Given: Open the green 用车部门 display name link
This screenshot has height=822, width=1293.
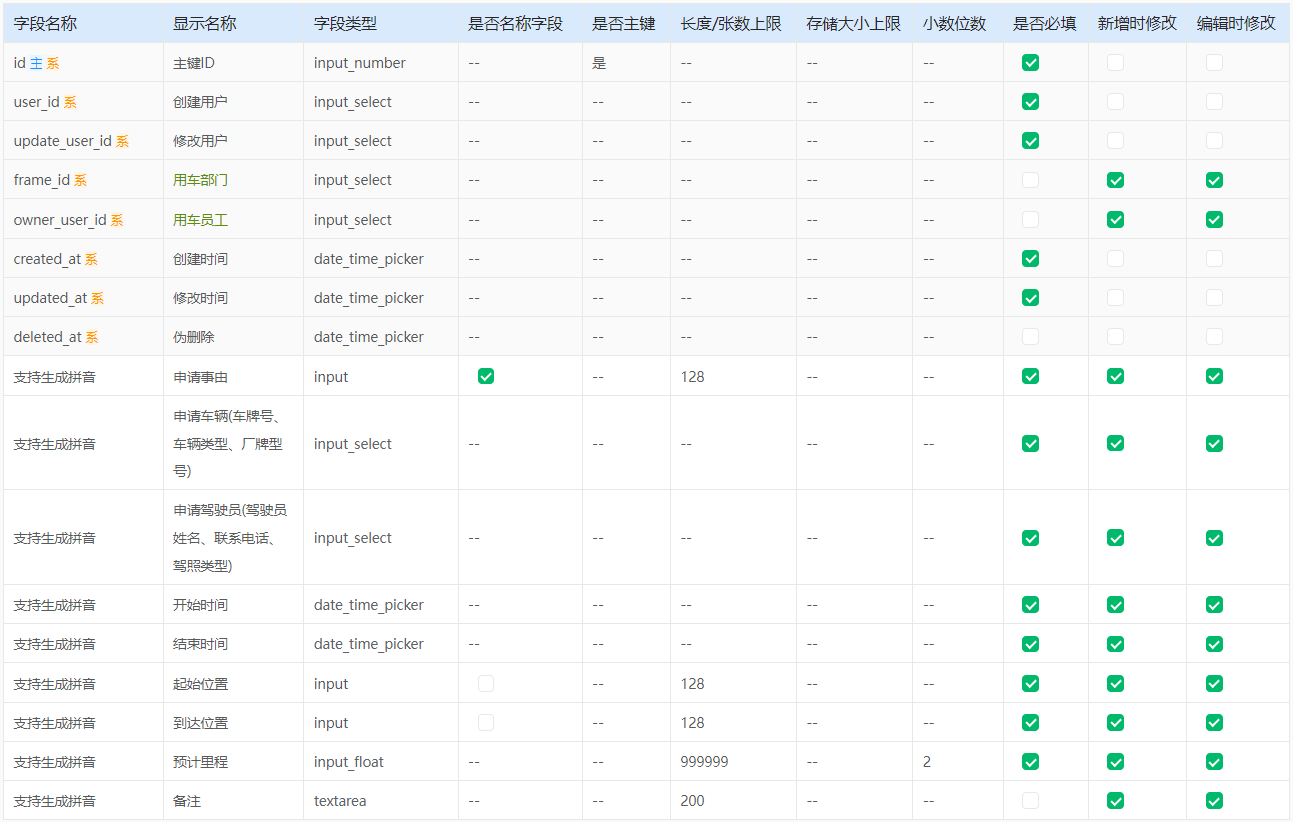Looking at the screenshot, I should (200, 180).
